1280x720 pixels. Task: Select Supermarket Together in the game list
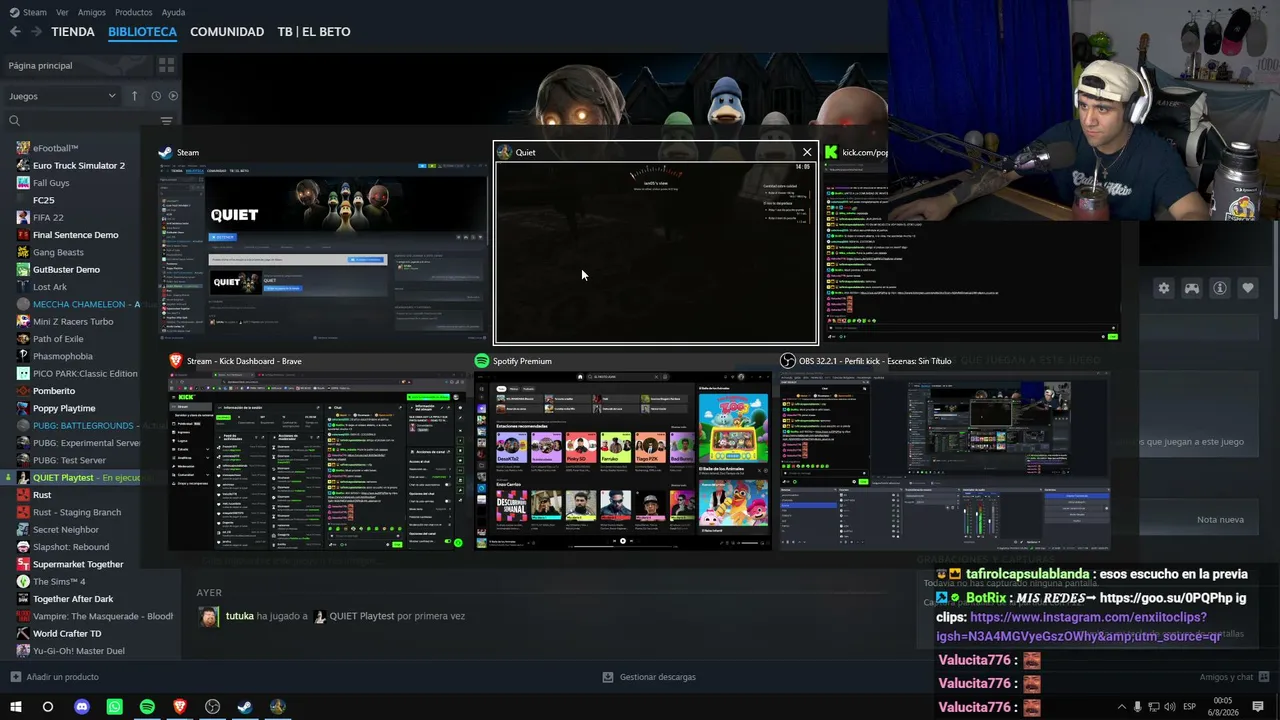(x=78, y=564)
